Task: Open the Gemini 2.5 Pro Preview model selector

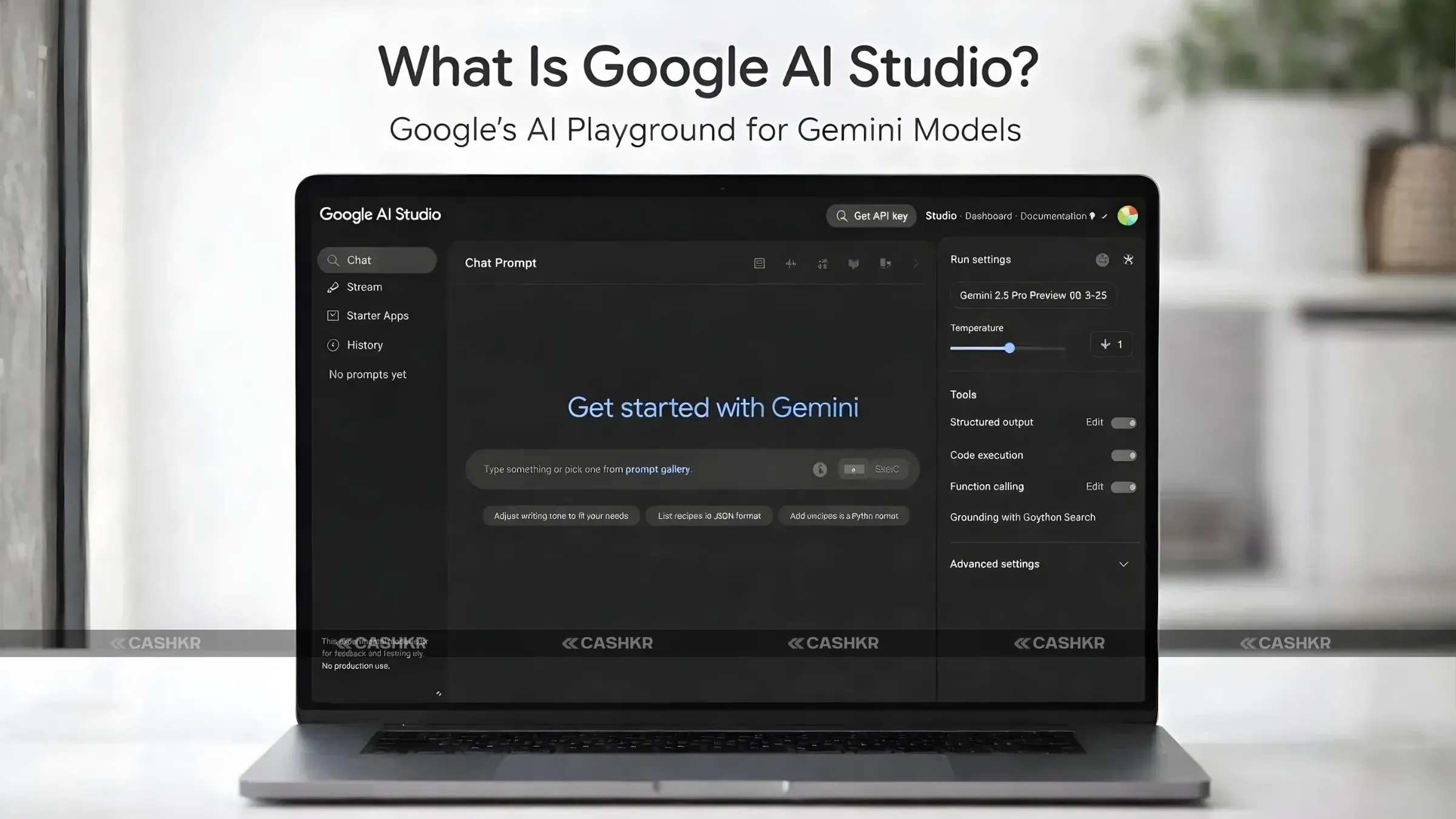Action: 1033,295
